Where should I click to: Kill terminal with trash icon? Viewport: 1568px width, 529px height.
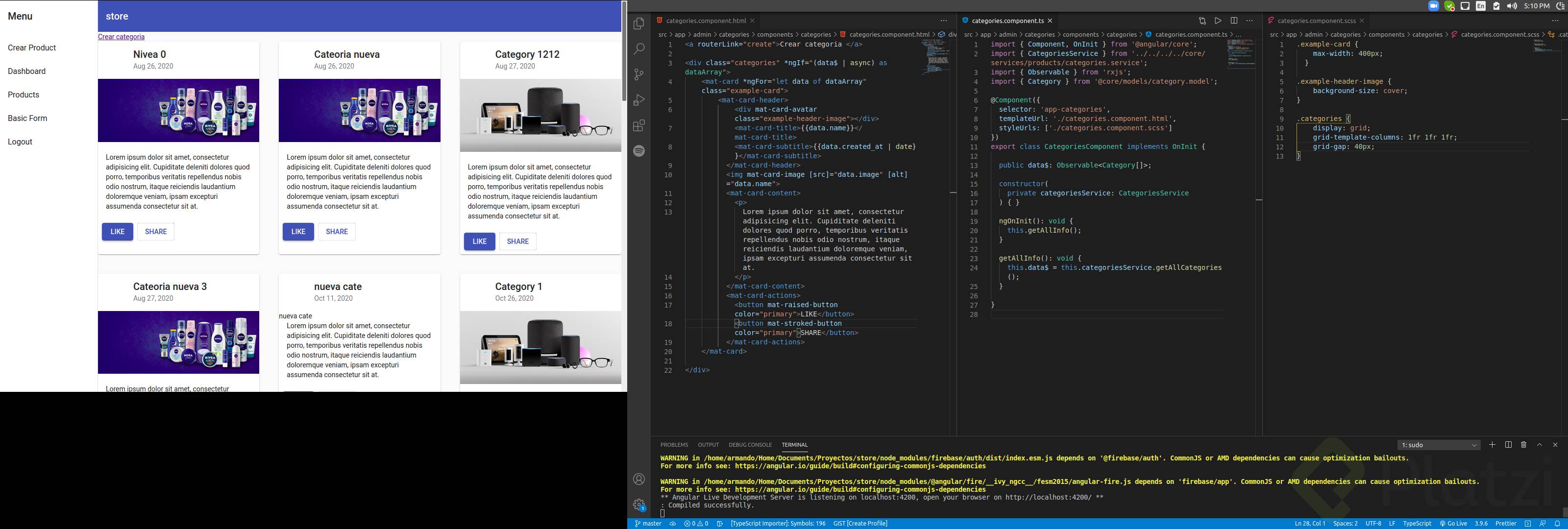(1523, 445)
